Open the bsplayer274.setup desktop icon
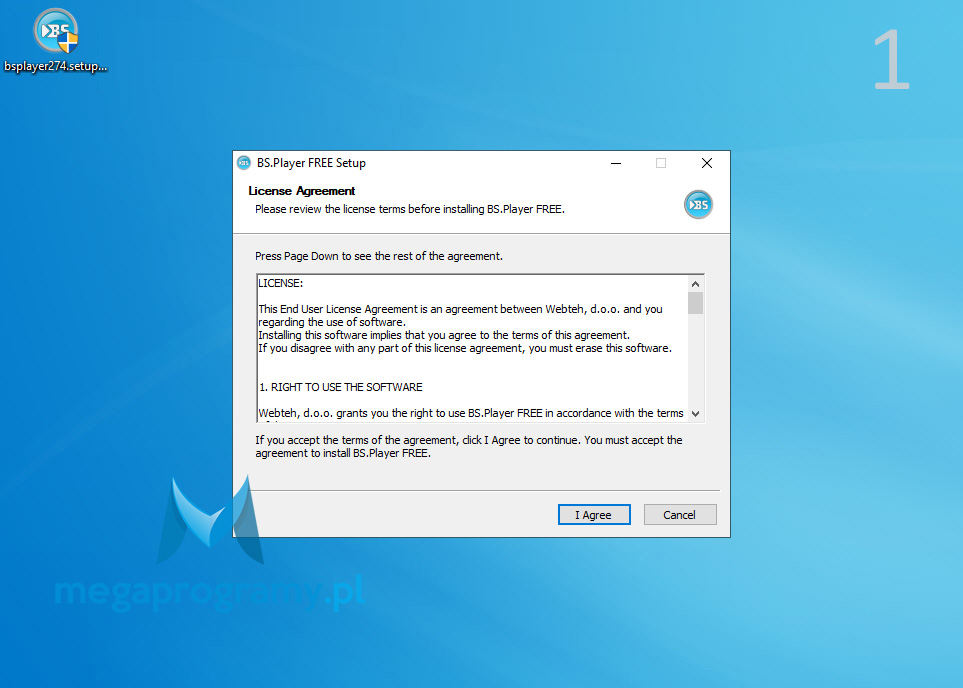Screen dimensions: 963x688 point(56,40)
